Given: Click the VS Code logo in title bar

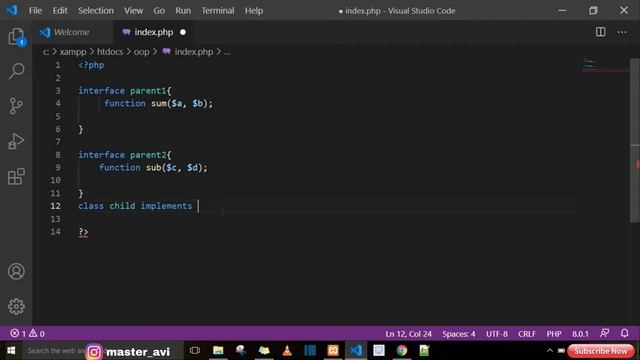Looking at the screenshot, I should pos(12,10).
